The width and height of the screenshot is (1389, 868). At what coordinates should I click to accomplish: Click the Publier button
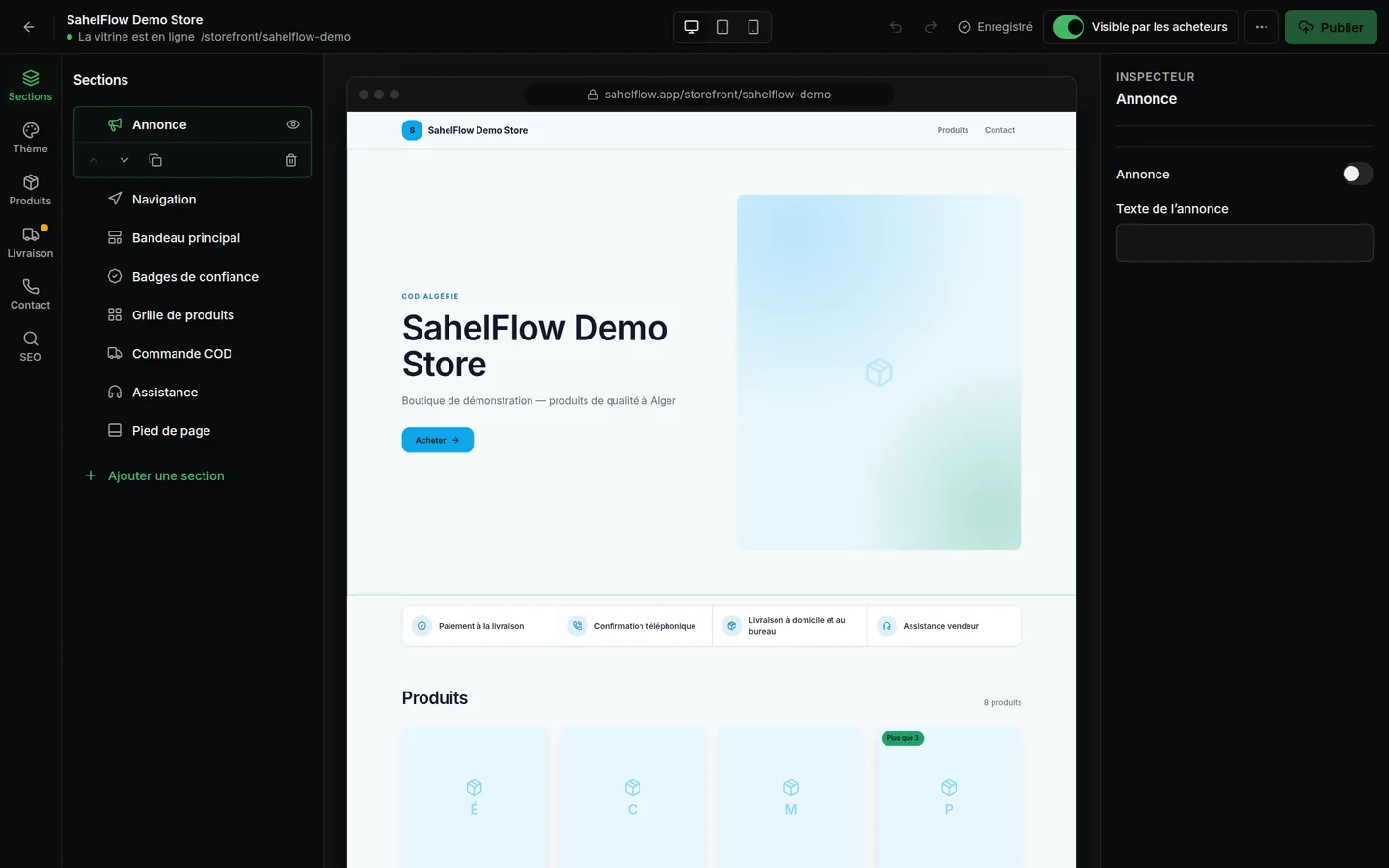point(1330,27)
